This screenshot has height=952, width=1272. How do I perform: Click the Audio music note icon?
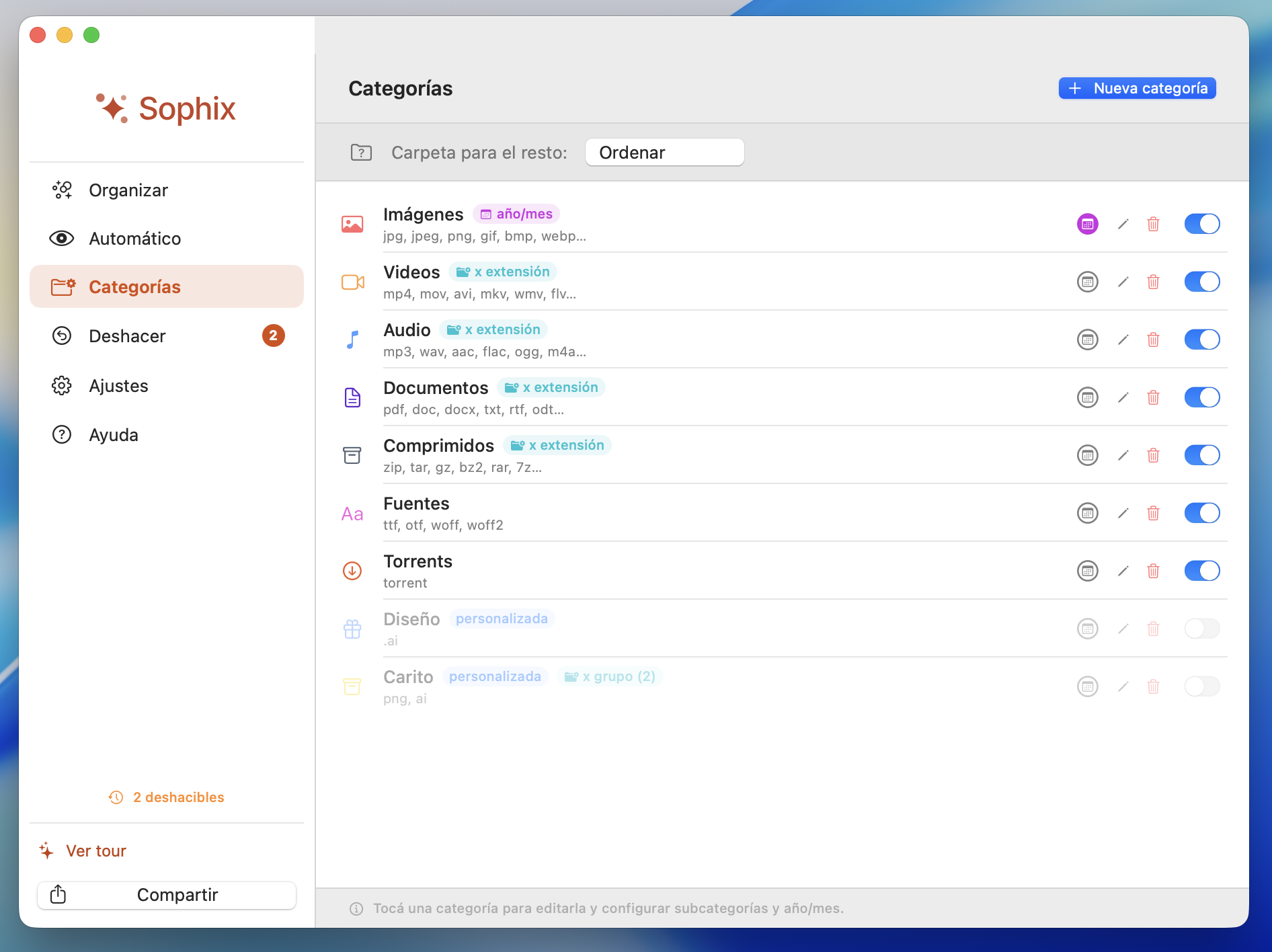point(352,340)
